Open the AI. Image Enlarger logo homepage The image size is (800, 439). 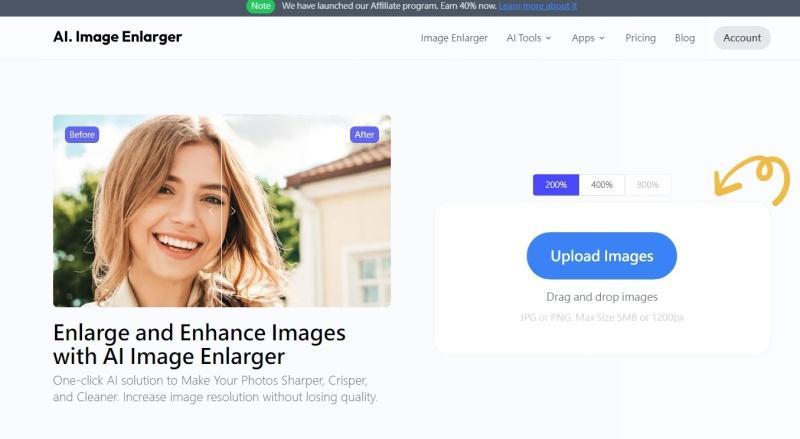pyautogui.click(x=117, y=37)
